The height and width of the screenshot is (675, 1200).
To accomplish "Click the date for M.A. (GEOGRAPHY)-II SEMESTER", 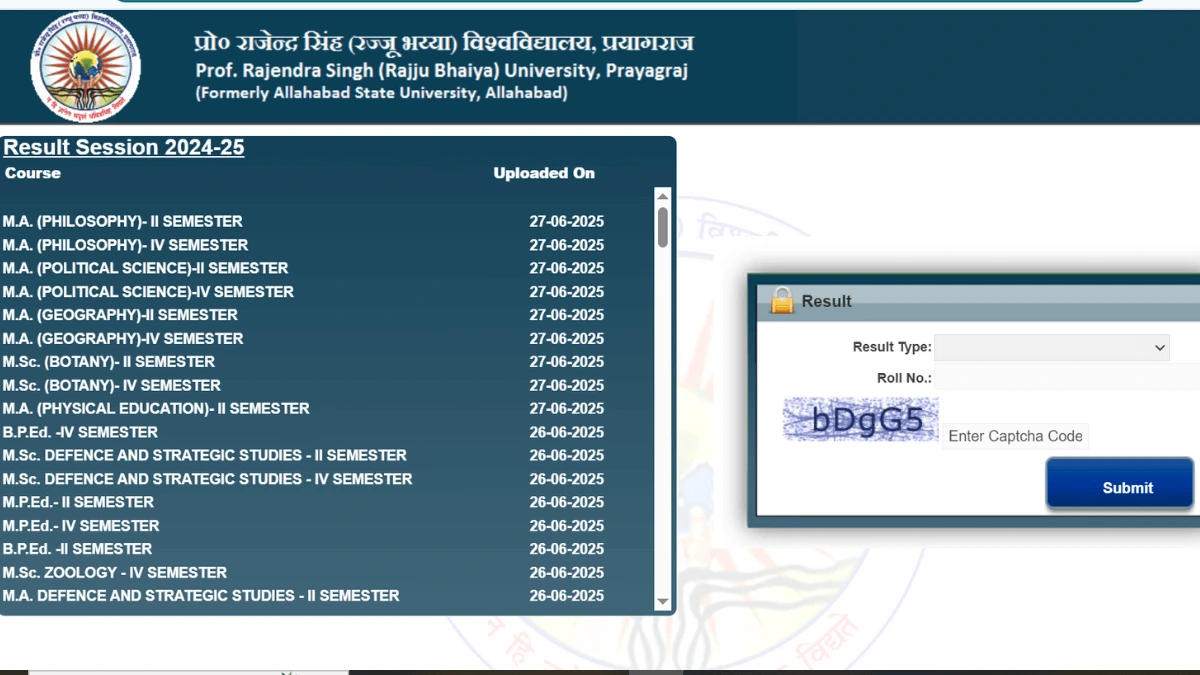I will coord(567,315).
